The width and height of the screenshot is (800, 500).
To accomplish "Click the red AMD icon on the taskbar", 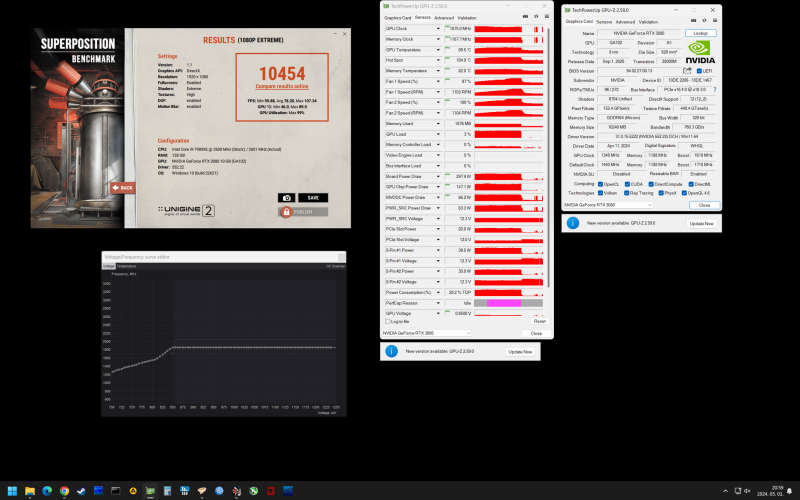I will [x=270, y=491].
